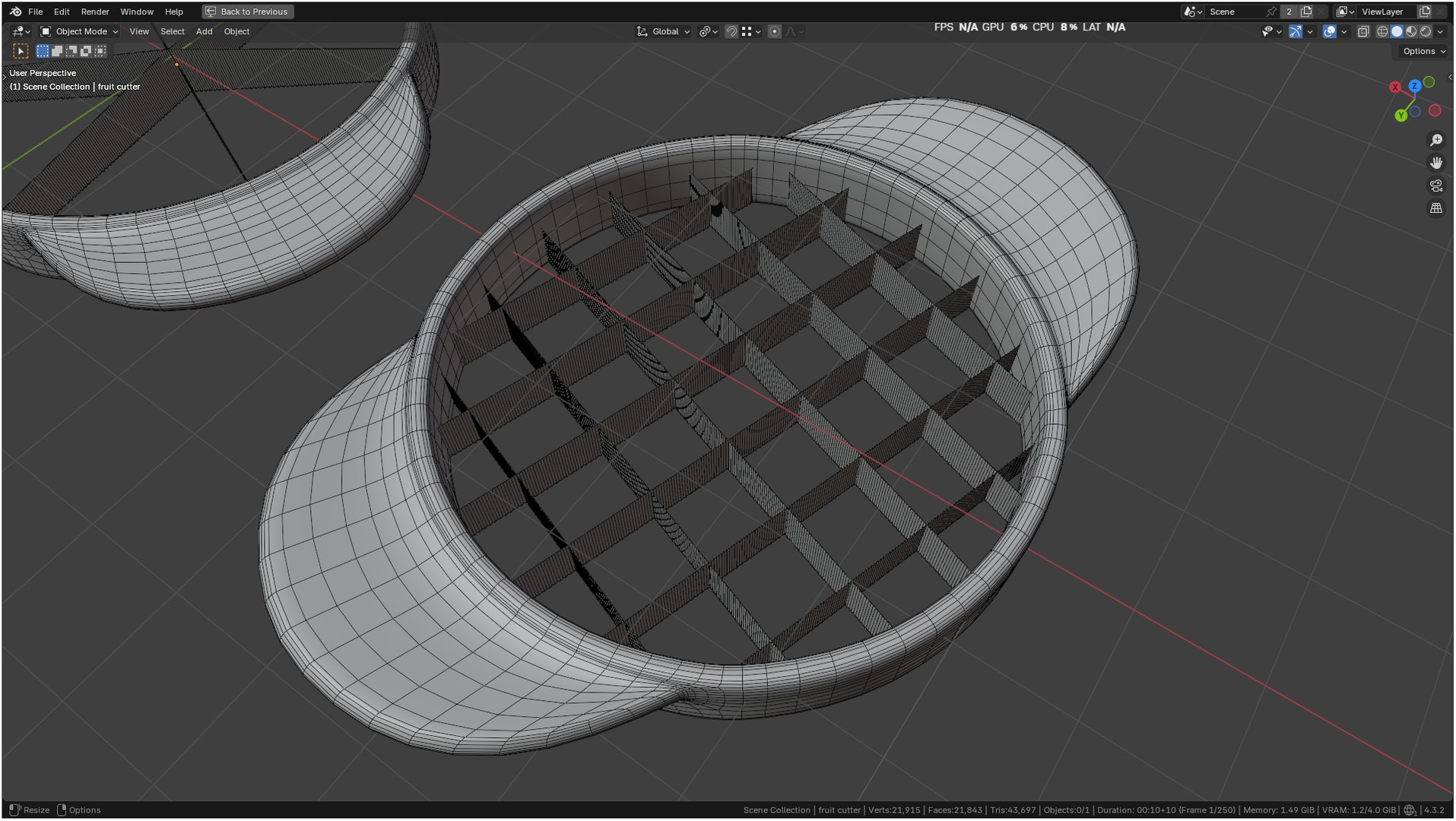Toggle X-ray mode
The width and height of the screenshot is (1456, 821).
coord(1363,31)
